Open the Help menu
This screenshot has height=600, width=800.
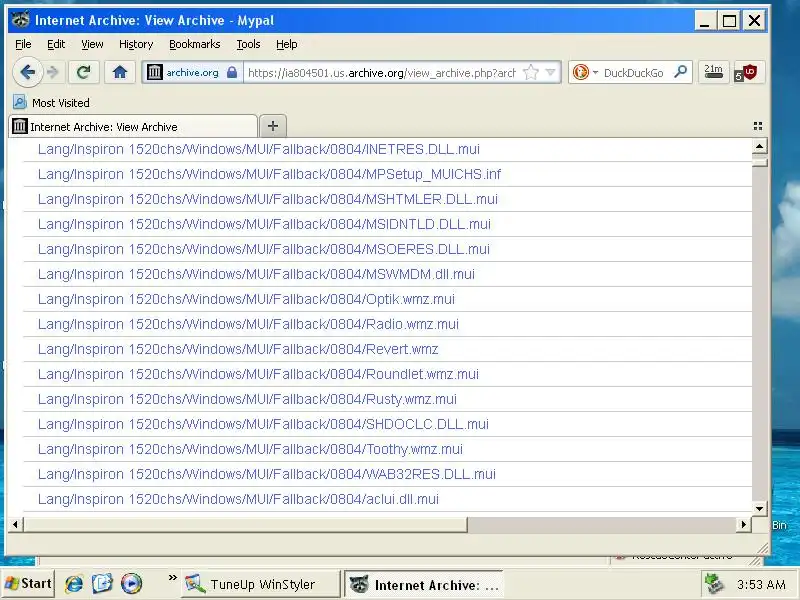click(x=287, y=44)
